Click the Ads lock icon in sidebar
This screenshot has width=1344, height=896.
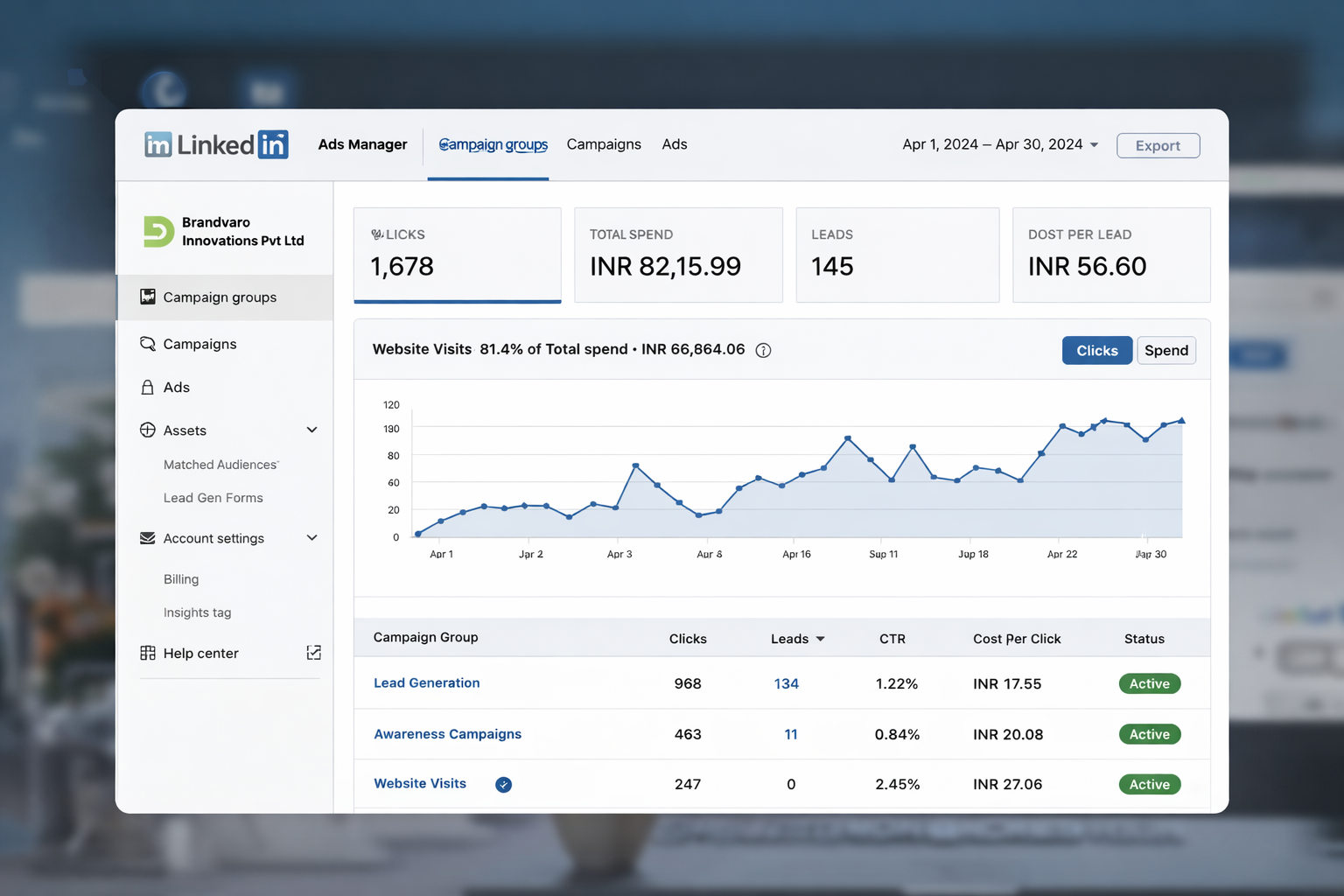click(148, 388)
